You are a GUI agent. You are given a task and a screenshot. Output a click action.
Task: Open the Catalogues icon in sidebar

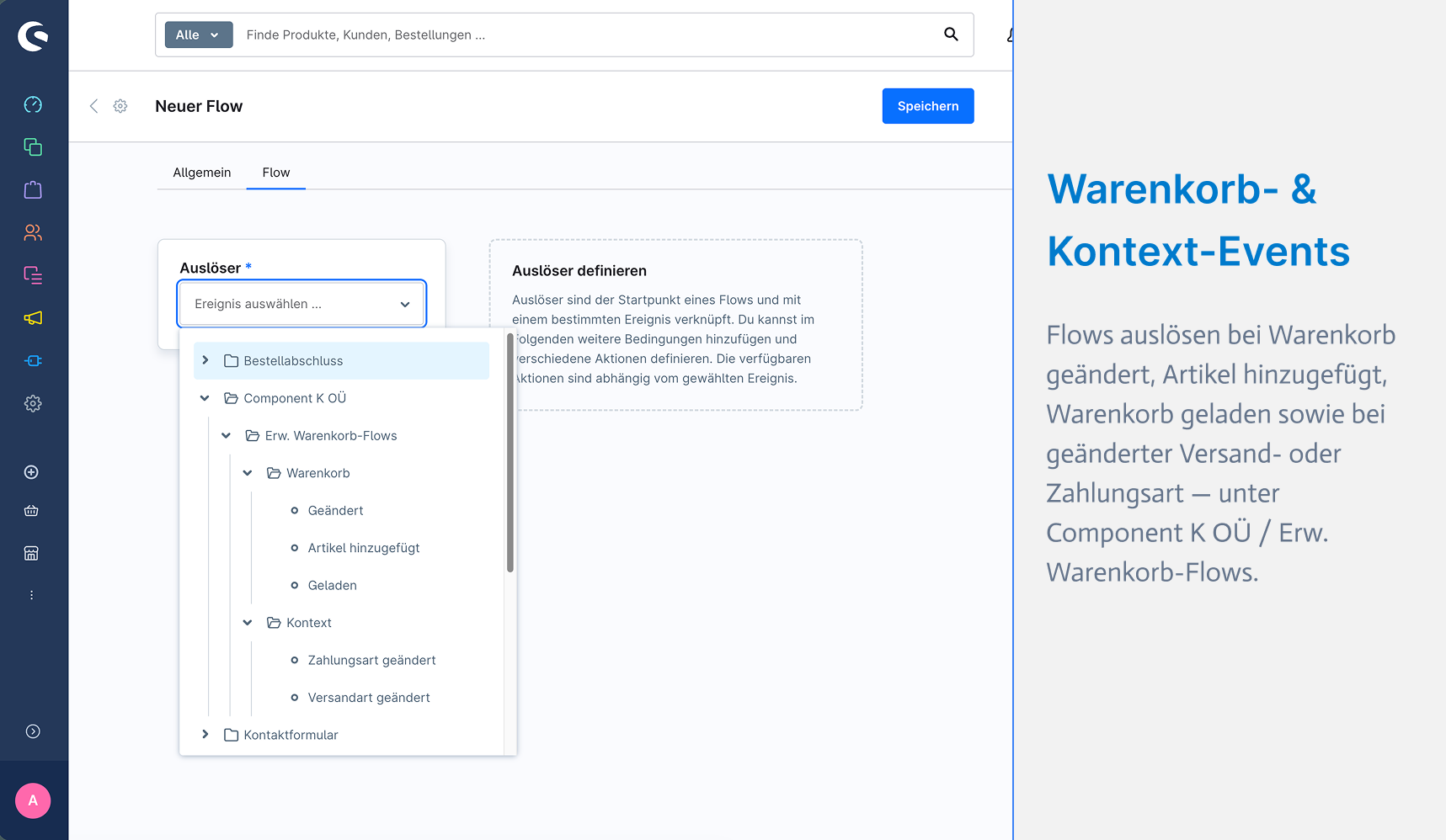tap(33, 147)
